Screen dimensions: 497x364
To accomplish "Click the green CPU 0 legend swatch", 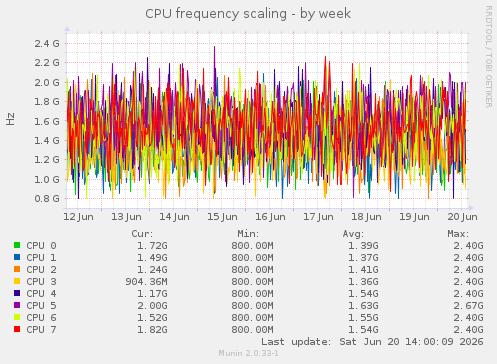I will coord(17,245).
